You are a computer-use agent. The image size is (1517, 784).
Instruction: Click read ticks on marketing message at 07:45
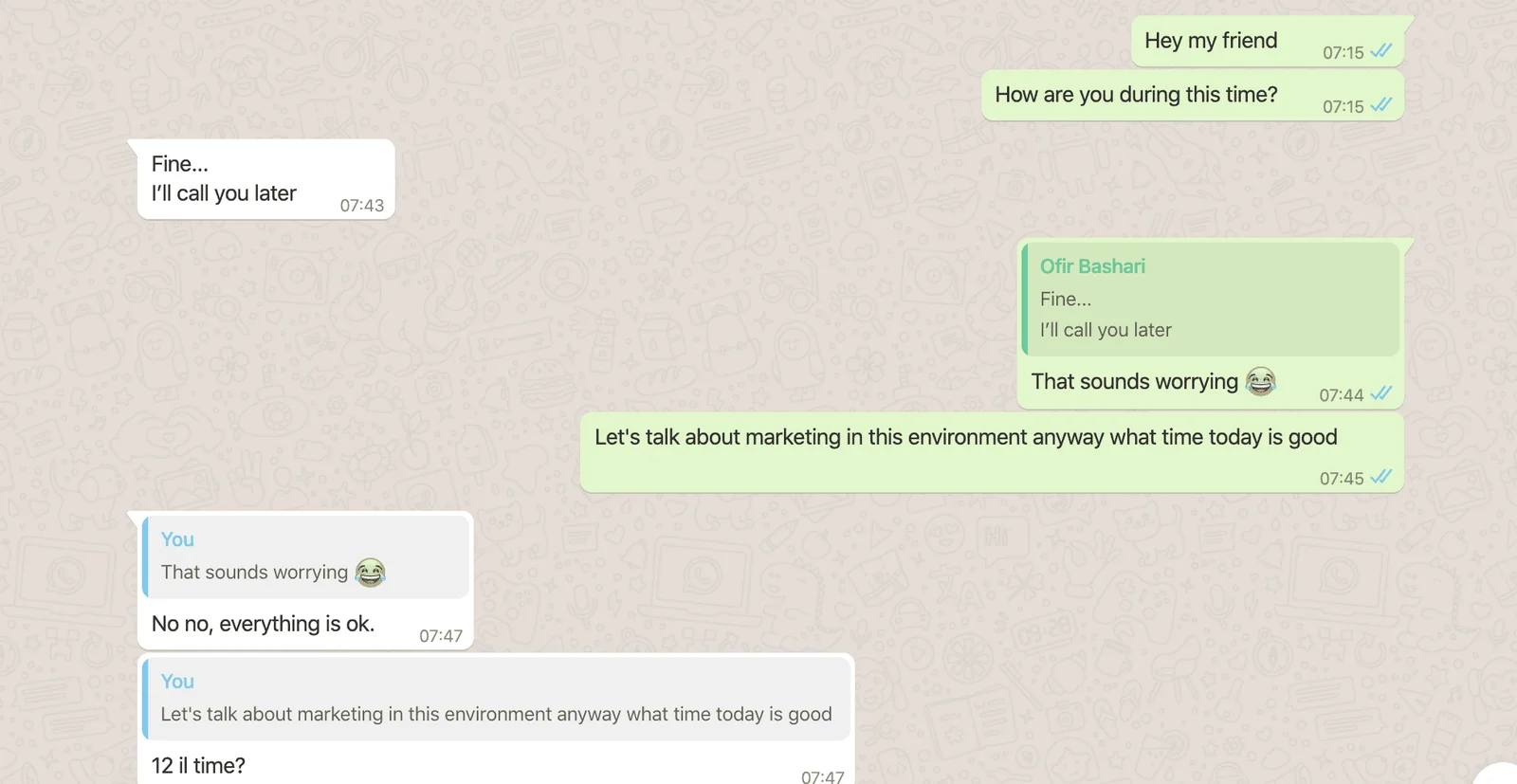(x=1381, y=477)
